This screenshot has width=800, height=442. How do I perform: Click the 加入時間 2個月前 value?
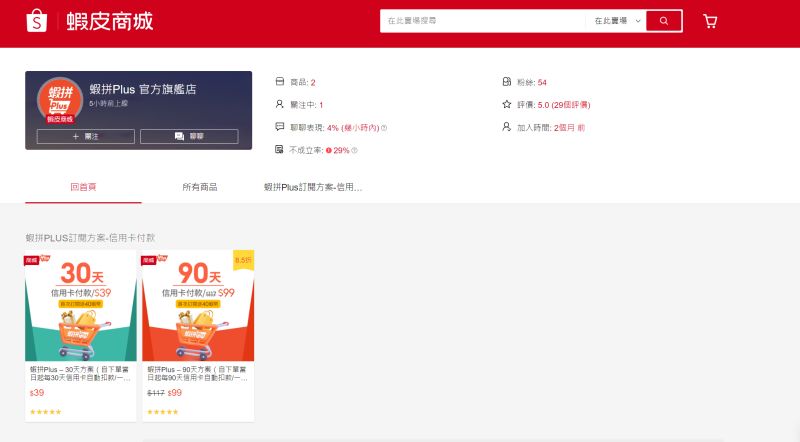click(x=569, y=128)
